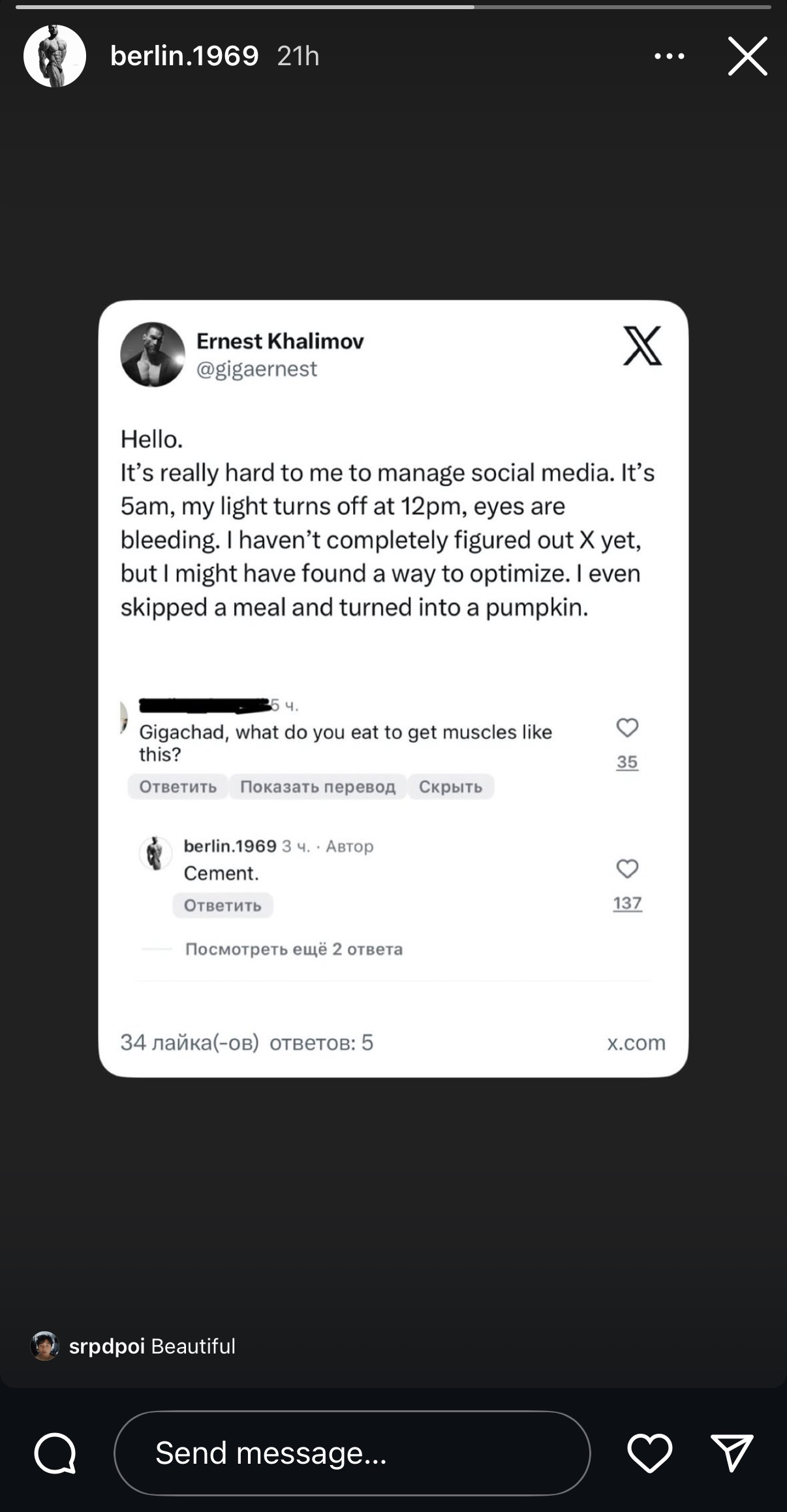Viewport: 787px width, 1512px height.
Task: Expand Посмотреть ещё 2 ответа replies
Action: click(294, 949)
